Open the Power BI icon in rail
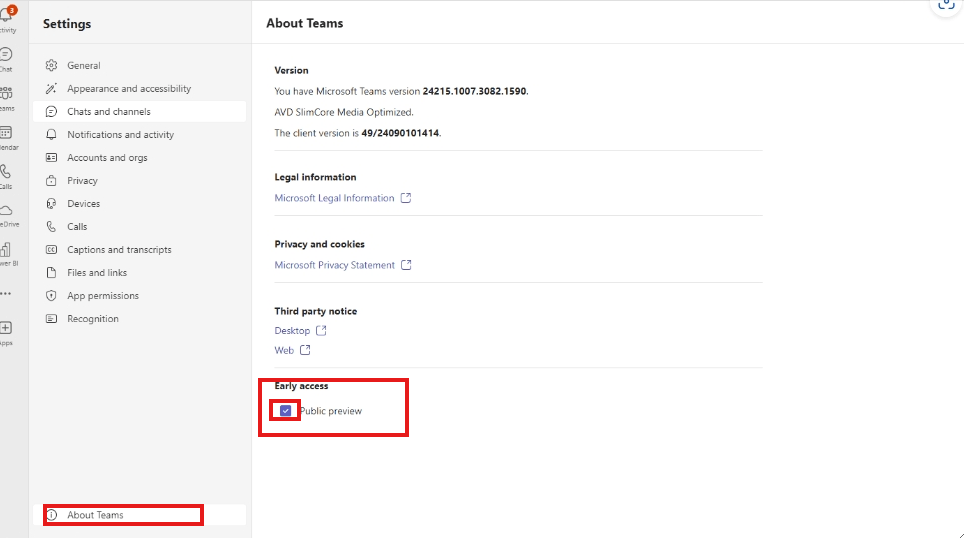 pos(6,249)
